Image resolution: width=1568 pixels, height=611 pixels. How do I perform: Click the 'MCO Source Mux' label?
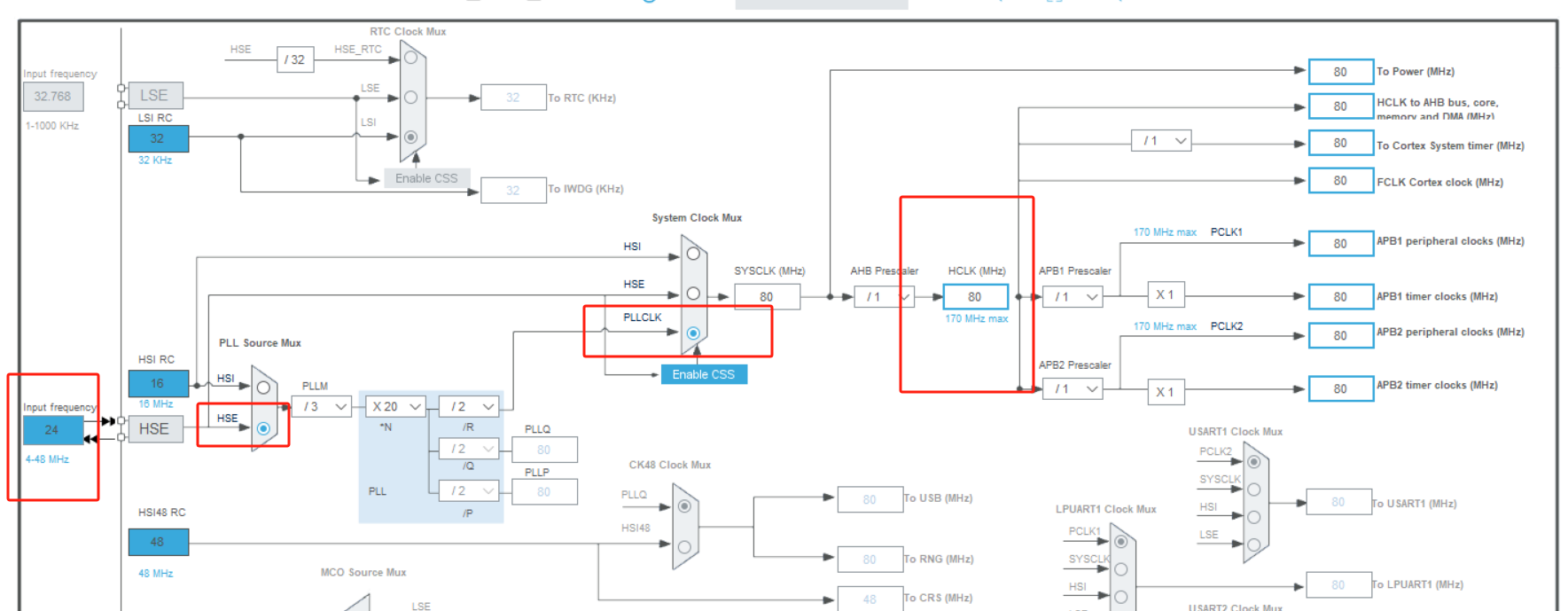tap(363, 573)
